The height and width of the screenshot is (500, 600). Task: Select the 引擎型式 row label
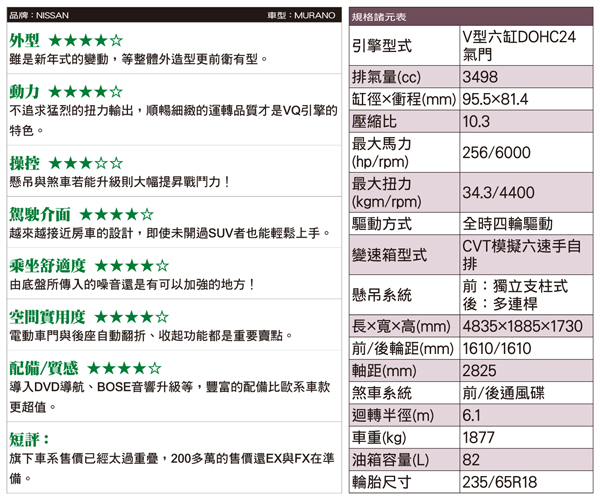383,47
